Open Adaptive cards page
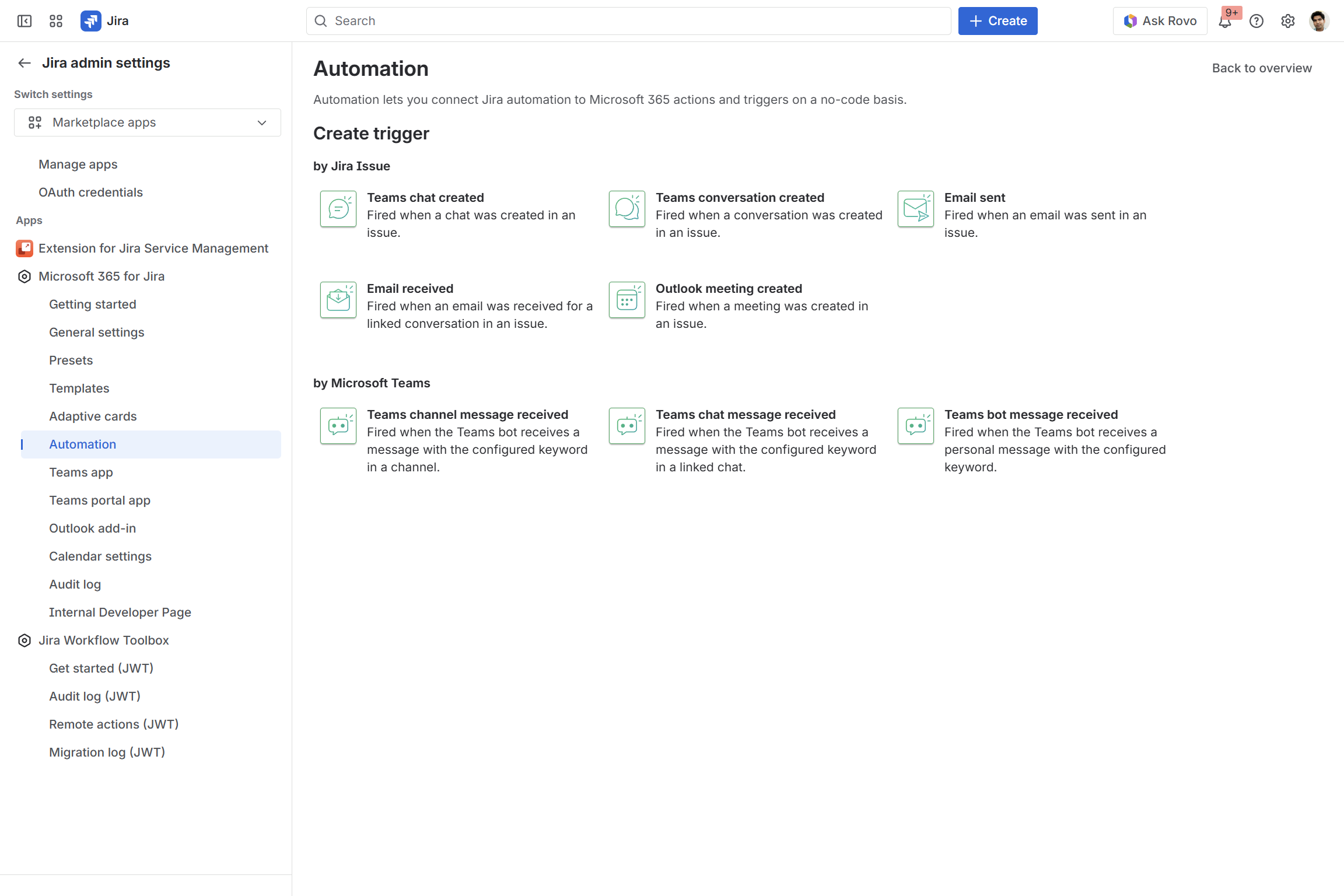Image resolution: width=1344 pixels, height=896 pixels. 93,416
